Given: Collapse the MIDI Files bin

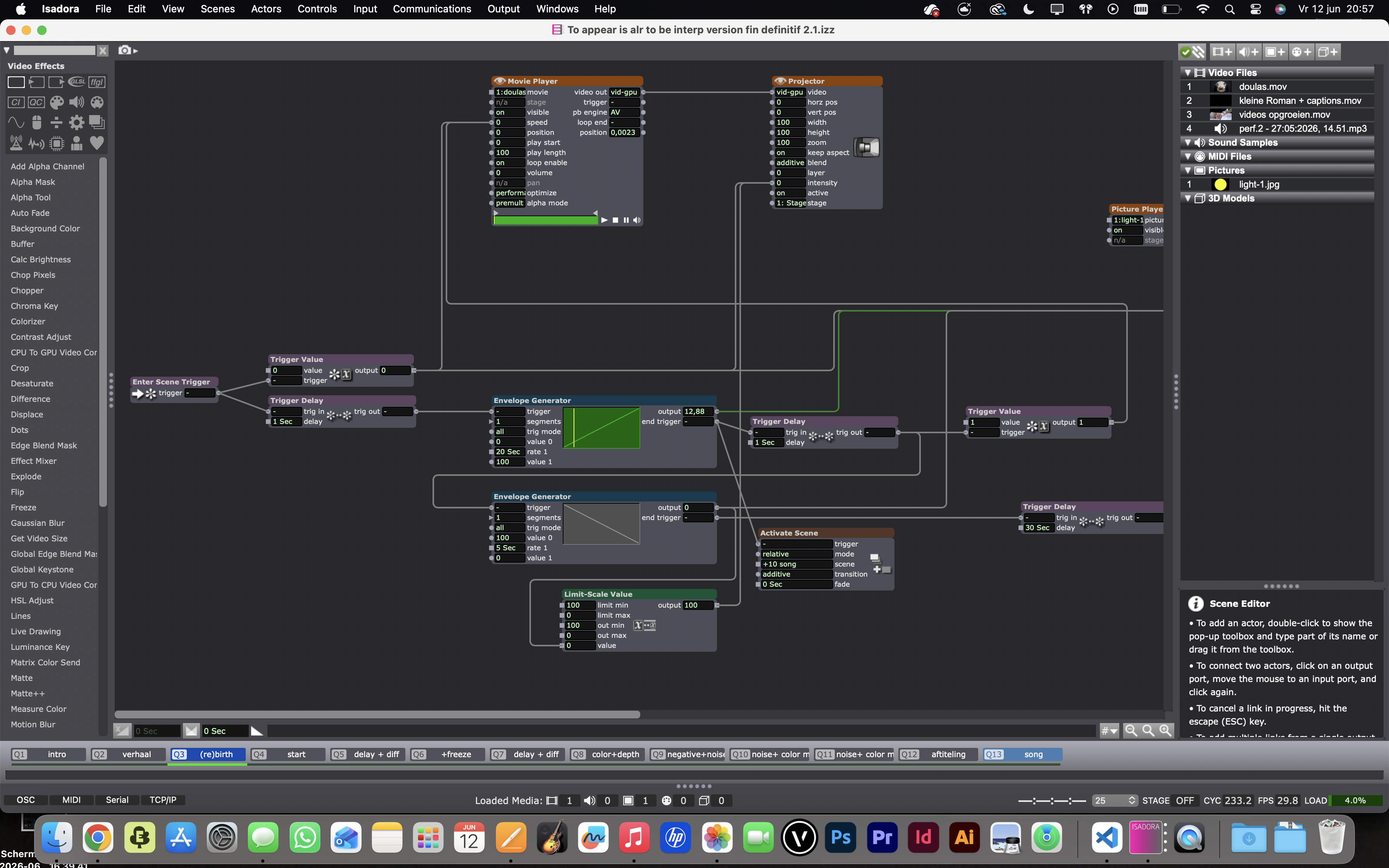Looking at the screenshot, I should pos(1187,156).
